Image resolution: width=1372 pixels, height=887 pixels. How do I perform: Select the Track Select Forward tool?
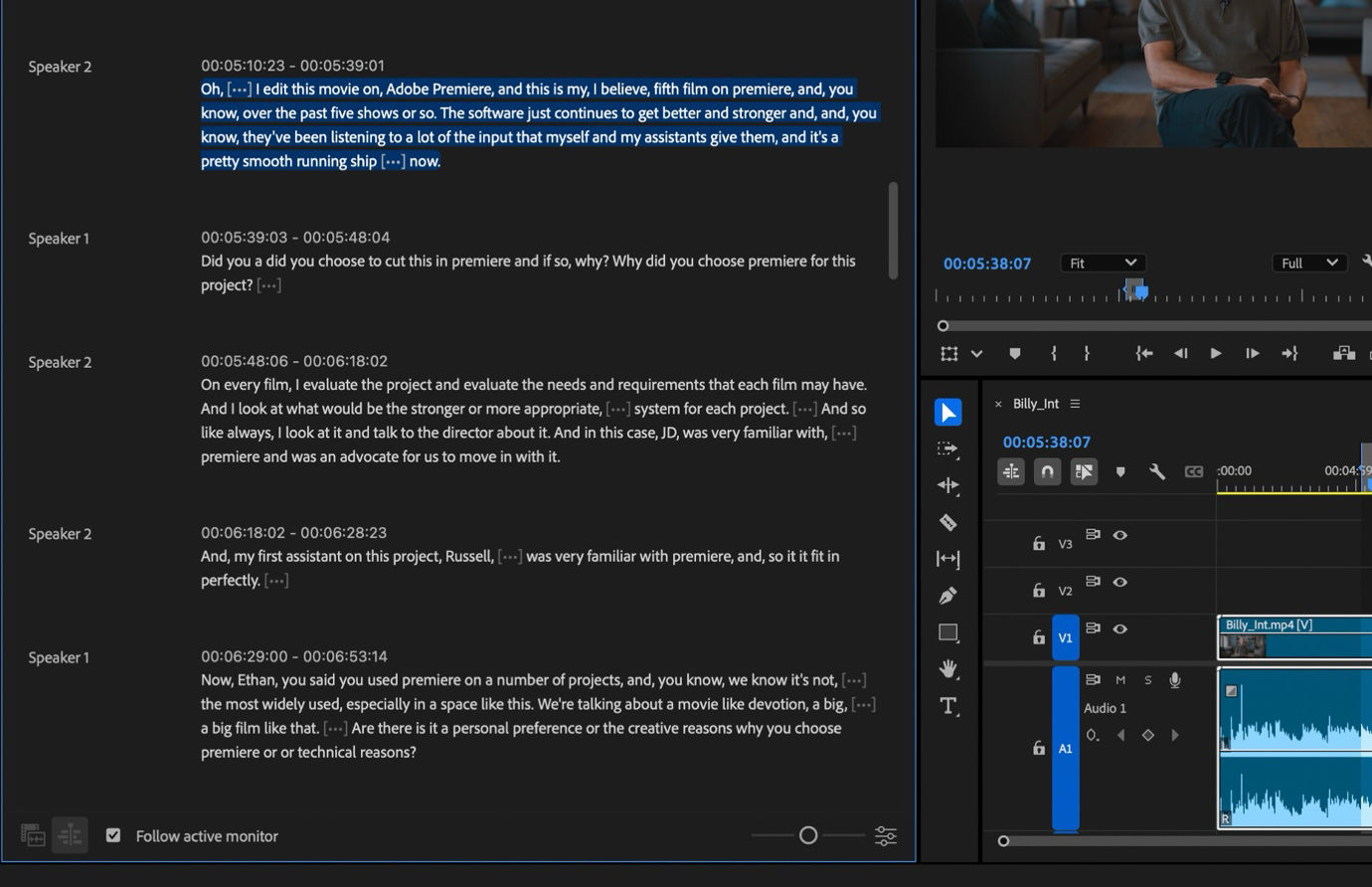click(947, 448)
